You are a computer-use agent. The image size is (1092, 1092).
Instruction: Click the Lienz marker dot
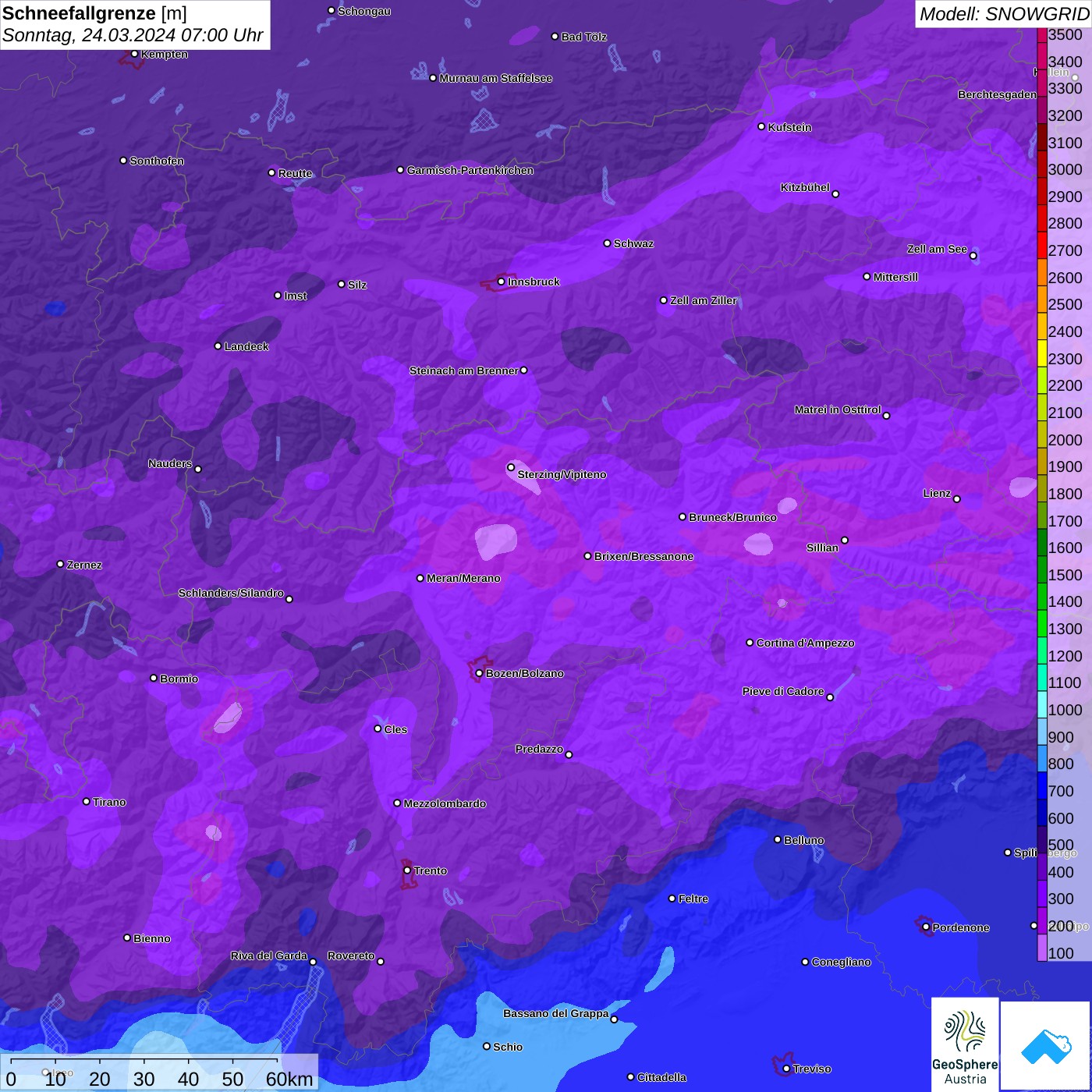click(x=957, y=498)
